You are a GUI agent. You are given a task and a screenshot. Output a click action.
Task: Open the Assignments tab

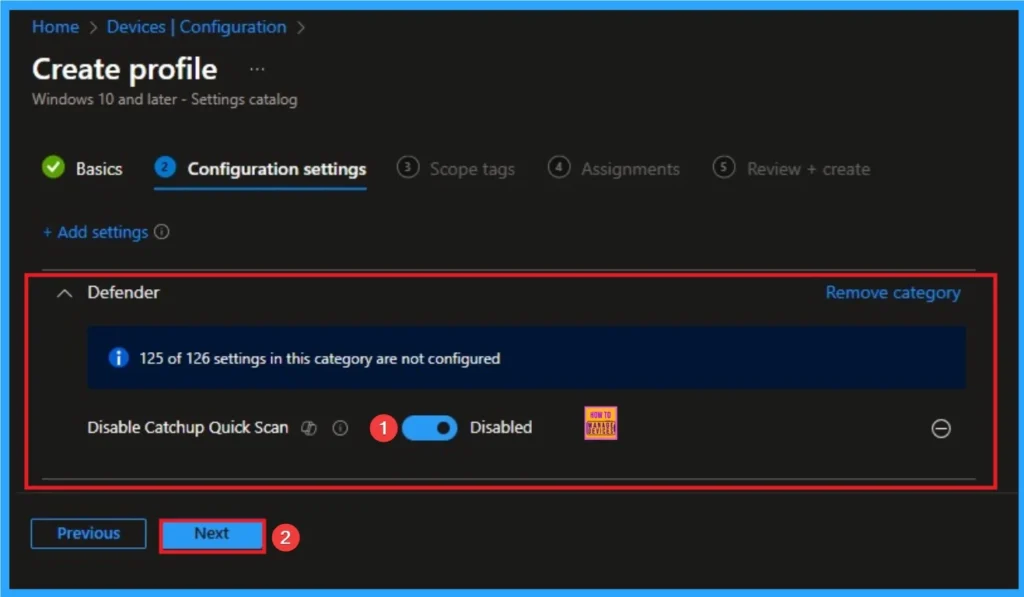coord(629,168)
